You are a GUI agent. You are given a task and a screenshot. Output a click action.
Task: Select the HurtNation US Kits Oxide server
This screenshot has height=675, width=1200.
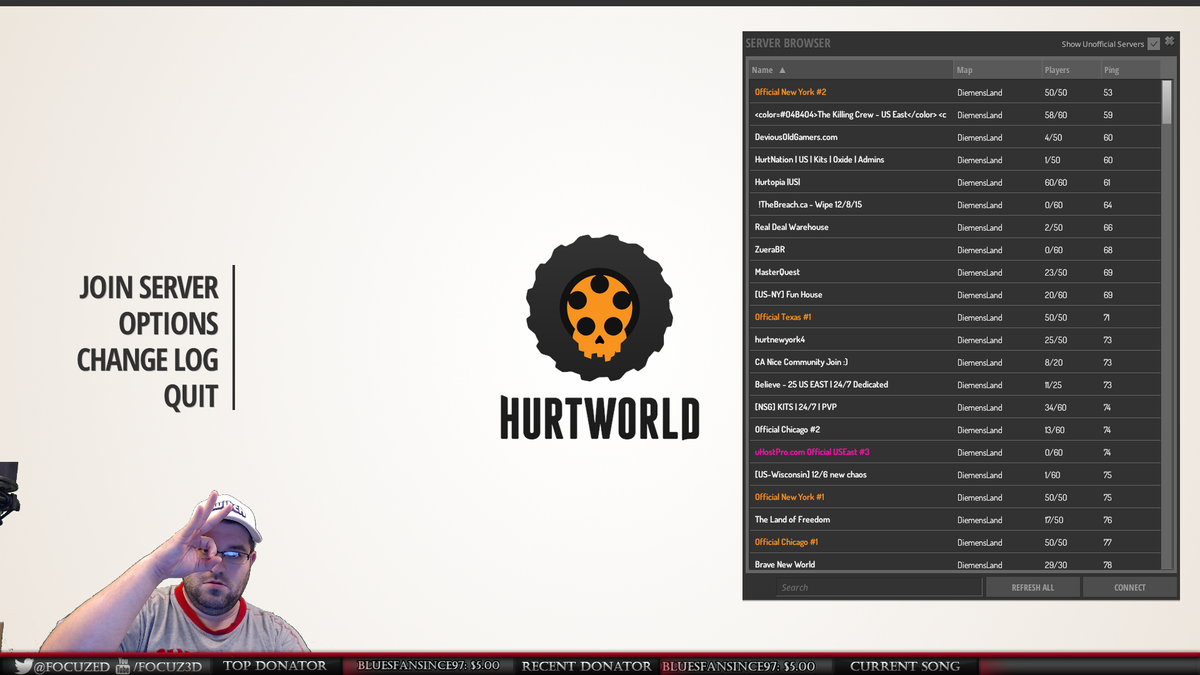[955, 160]
